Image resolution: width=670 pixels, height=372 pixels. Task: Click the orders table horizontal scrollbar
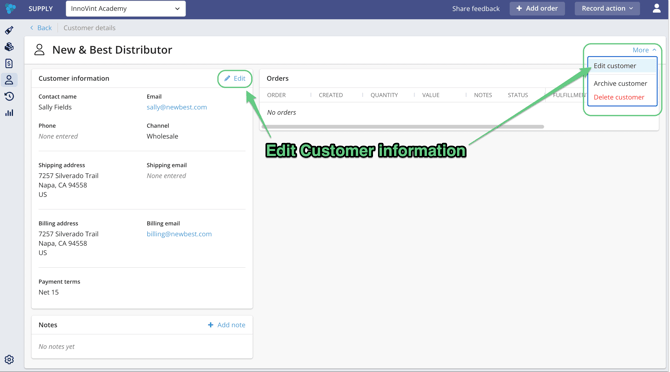(x=403, y=126)
